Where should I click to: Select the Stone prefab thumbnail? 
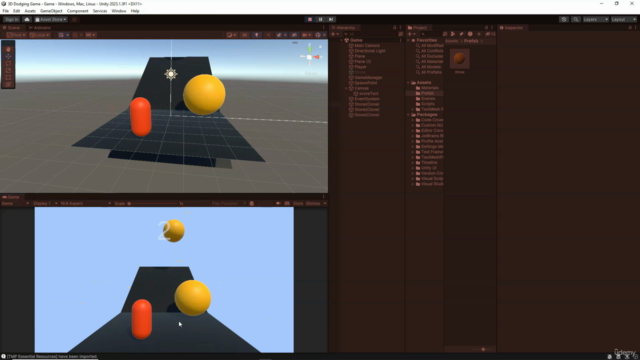[460, 59]
